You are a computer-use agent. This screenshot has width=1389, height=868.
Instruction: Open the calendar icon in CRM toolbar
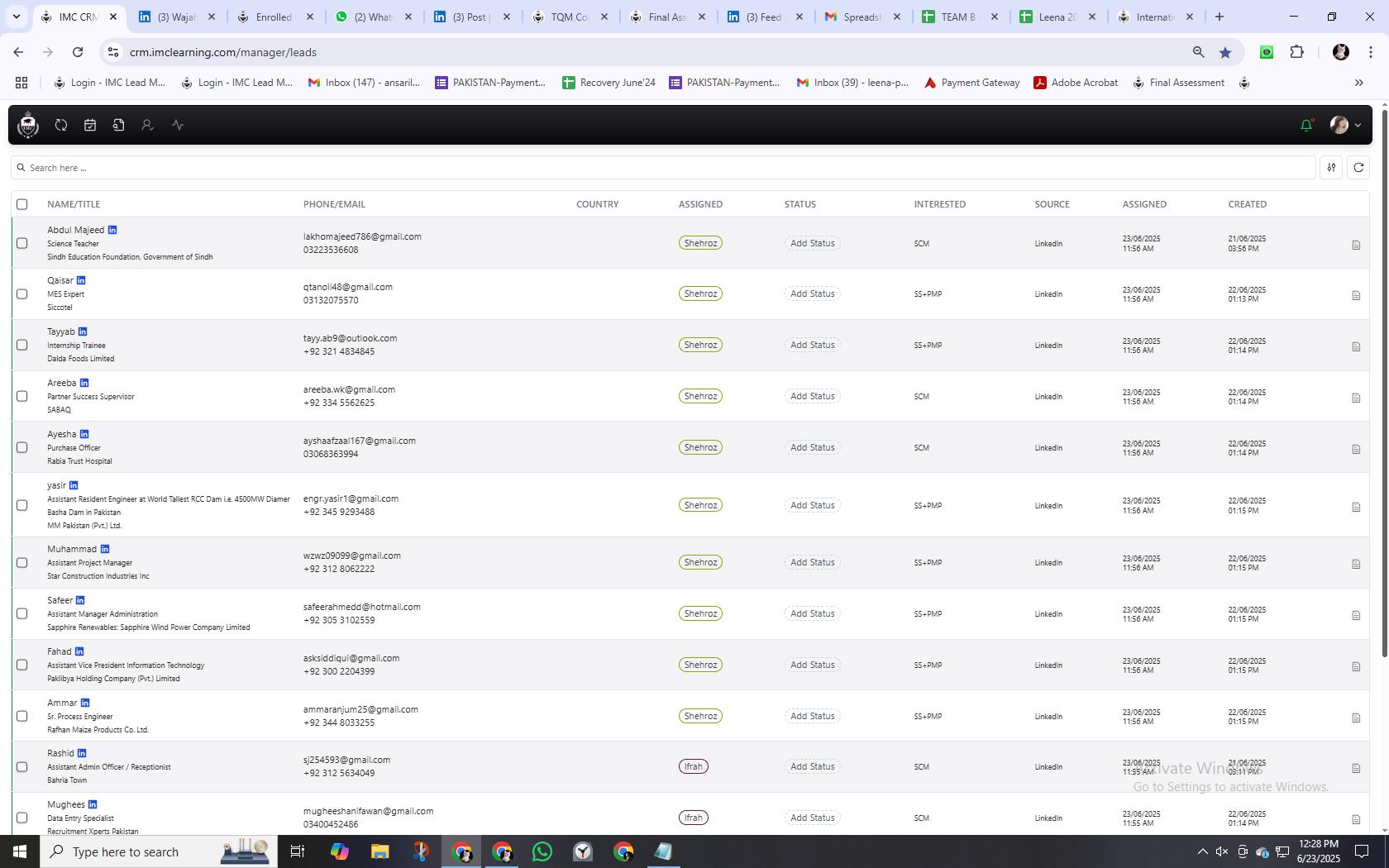(90, 125)
